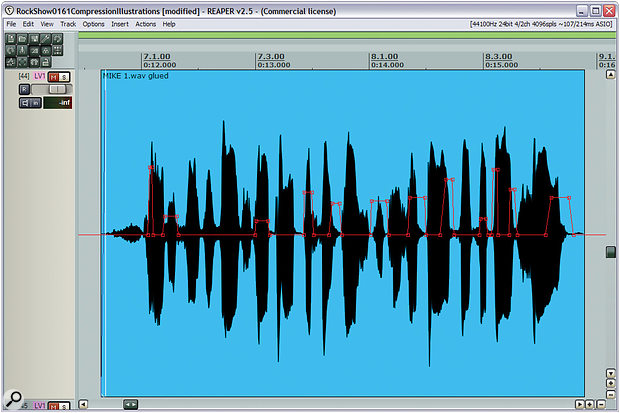Click the vertical scrollbar down arrow
This screenshot has height=413, width=620.
[611, 373]
